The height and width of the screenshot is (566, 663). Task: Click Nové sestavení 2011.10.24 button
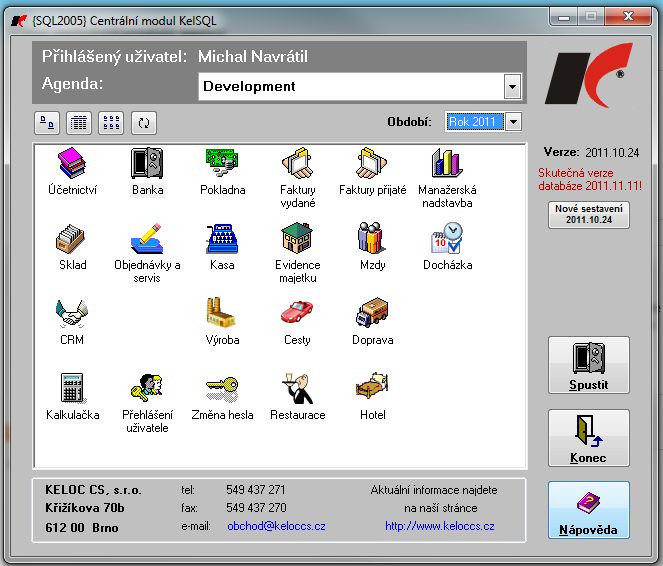tap(589, 215)
